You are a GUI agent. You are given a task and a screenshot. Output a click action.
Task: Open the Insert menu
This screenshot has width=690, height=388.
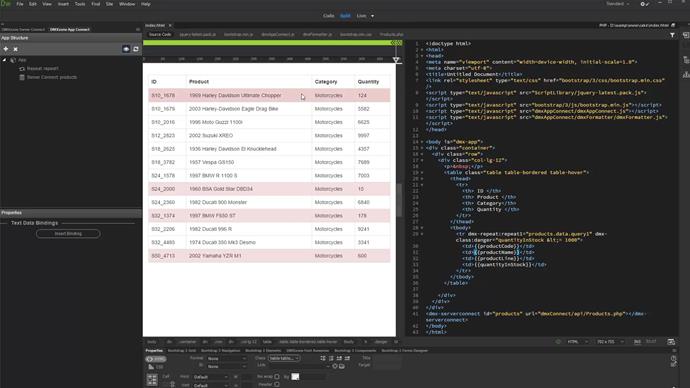coord(63,4)
